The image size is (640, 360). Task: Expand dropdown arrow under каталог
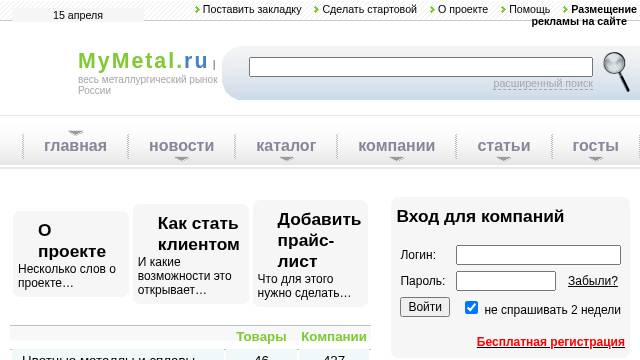point(287,159)
